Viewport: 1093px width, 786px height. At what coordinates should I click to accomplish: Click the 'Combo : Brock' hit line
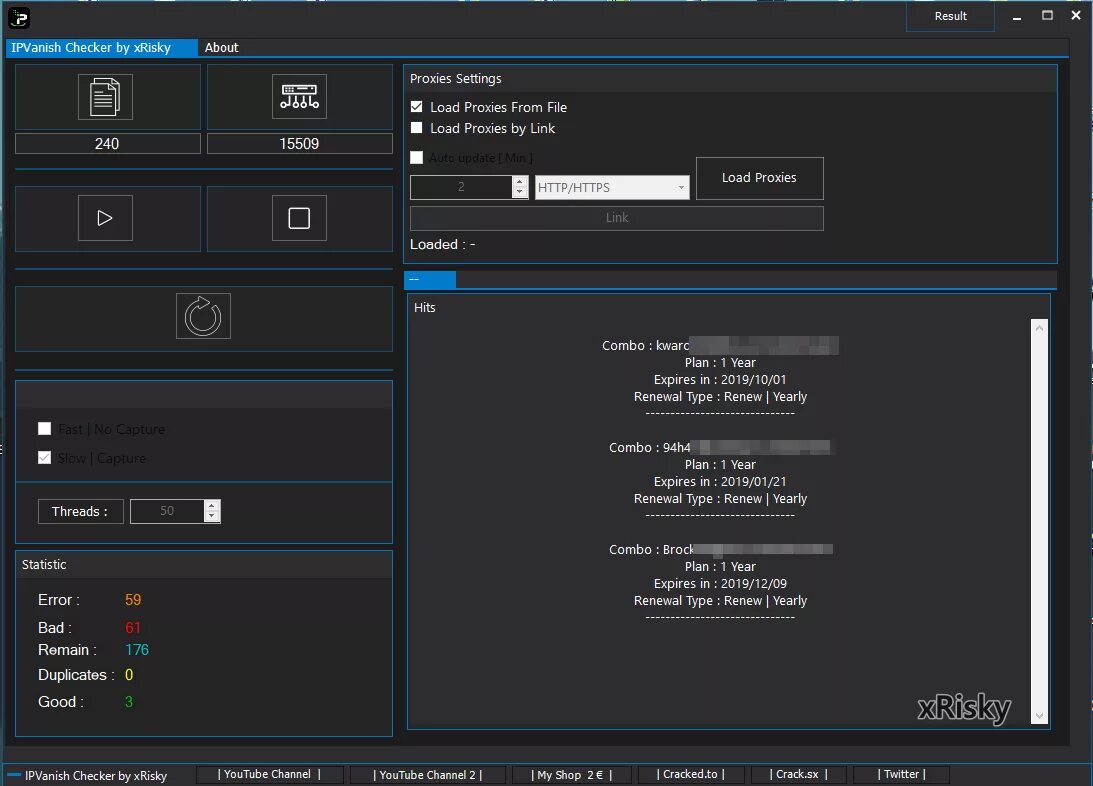tap(720, 549)
